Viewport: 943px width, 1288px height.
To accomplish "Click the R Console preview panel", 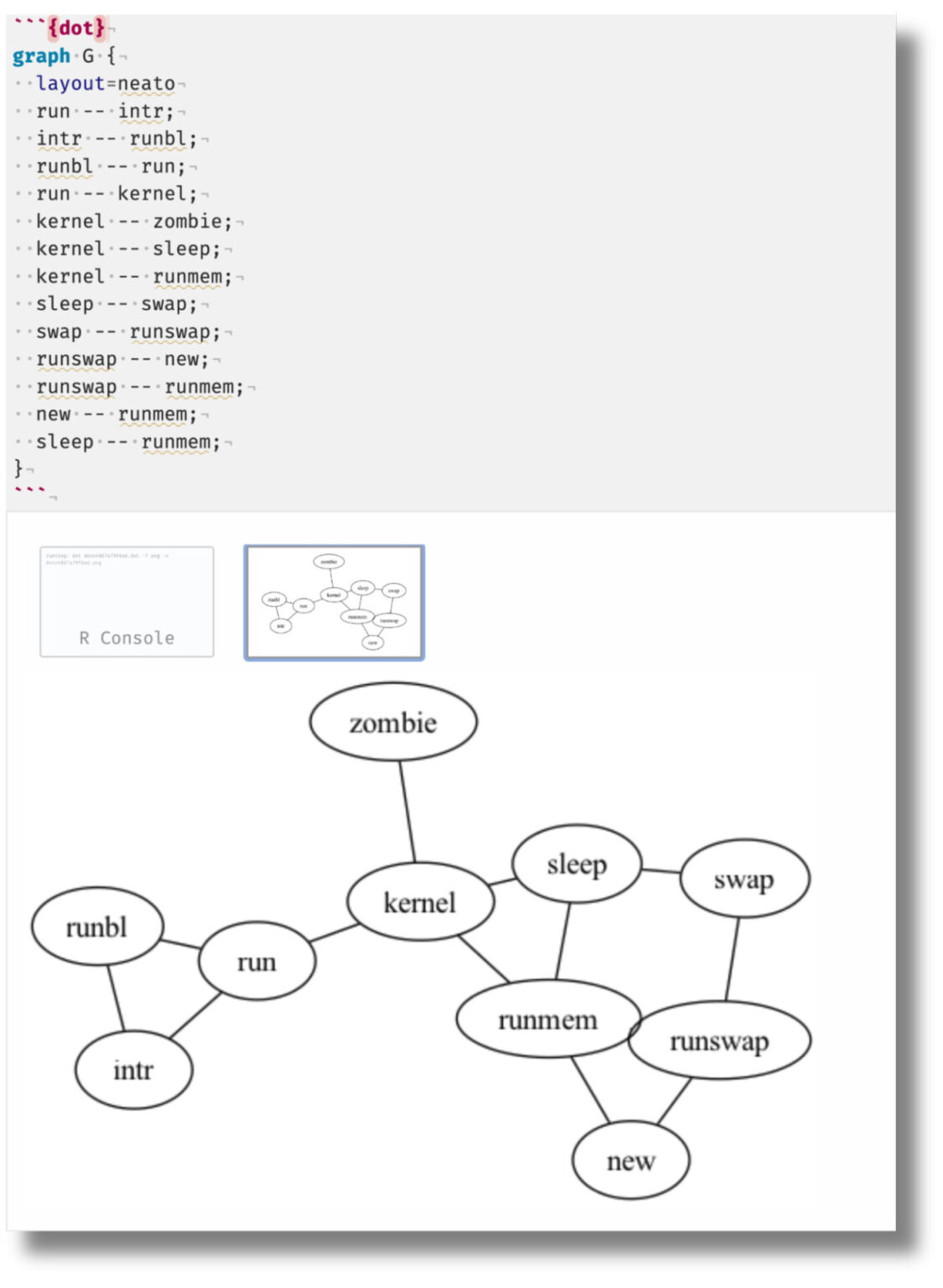I will pyautogui.click(x=126, y=603).
